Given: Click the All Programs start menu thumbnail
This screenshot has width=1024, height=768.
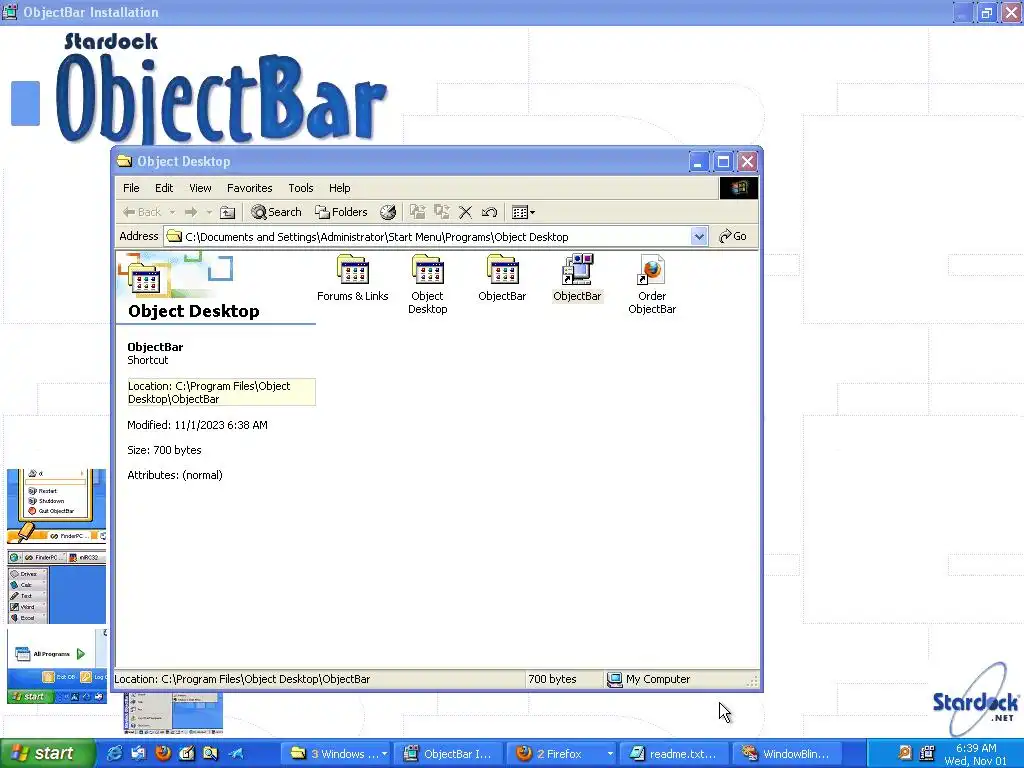Looking at the screenshot, I should point(57,666).
